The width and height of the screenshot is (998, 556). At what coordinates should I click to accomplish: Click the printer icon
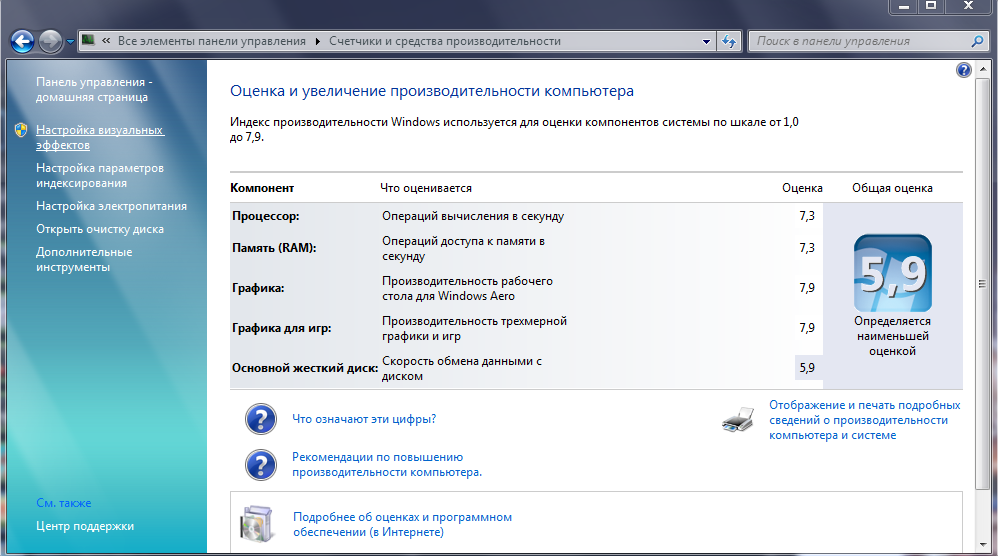tap(738, 420)
